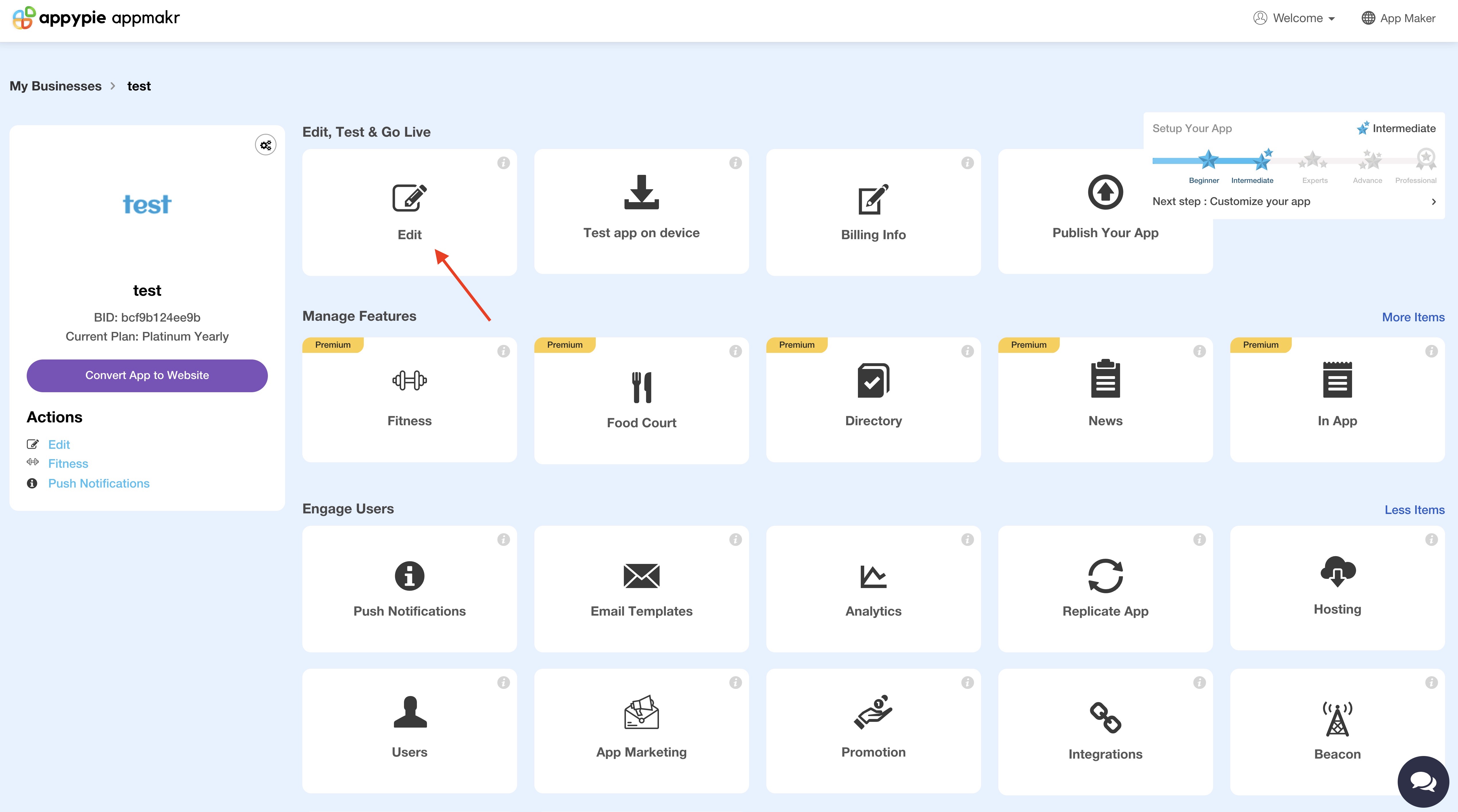Click info icon on the Directory card
Viewport: 1458px width, 812px height.
(967, 351)
